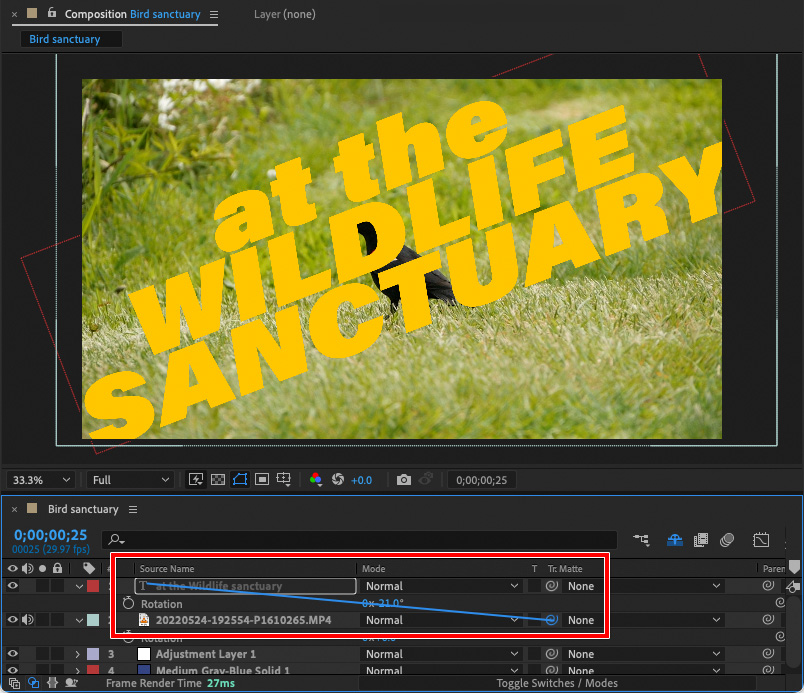
Task: Select the Bird sanctuary timeline tab
Action: pyautogui.click(x=83, y=509)
